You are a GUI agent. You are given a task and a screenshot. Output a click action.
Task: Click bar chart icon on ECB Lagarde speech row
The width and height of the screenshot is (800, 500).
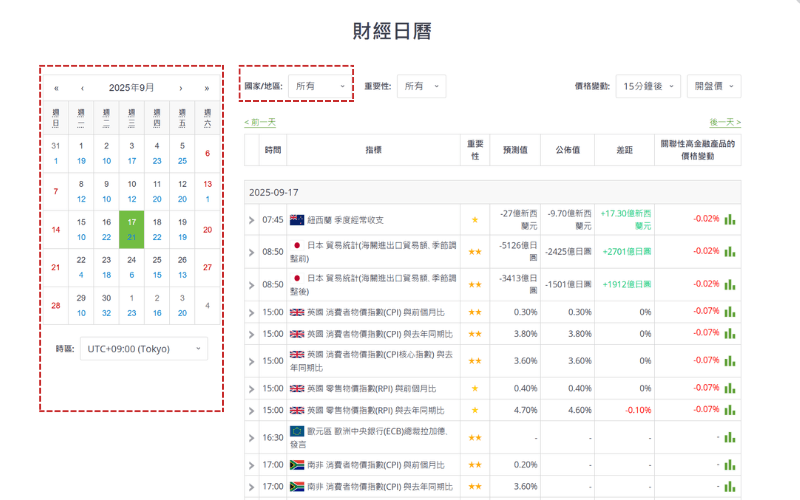click(x=729, y=437)
